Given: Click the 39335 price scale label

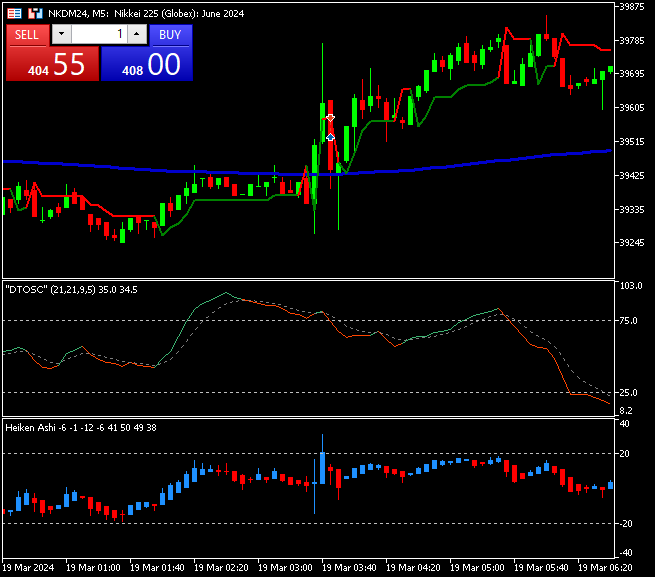Looking at the screenshot, I should pyautogui.click(x=632, y=209).
